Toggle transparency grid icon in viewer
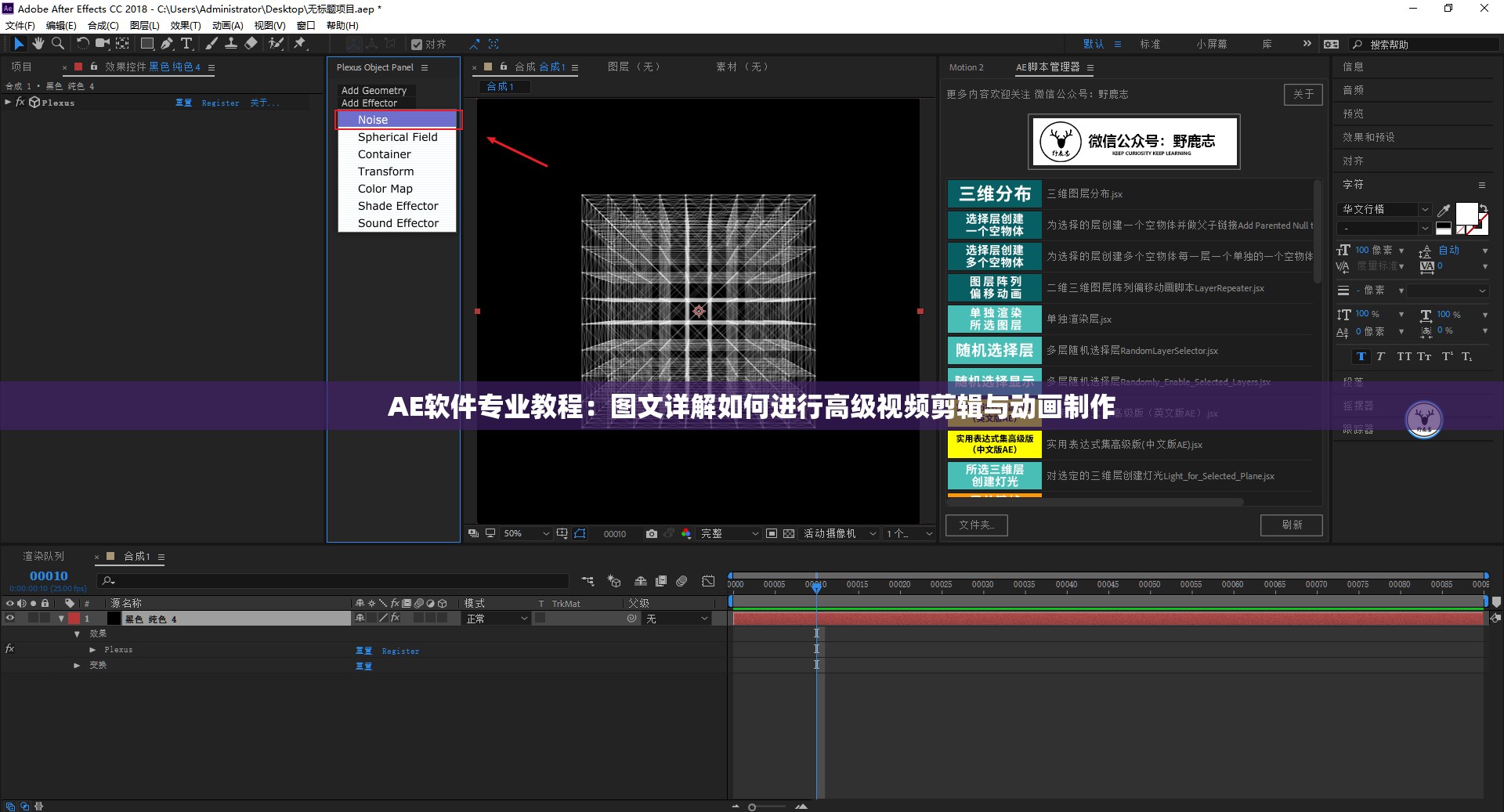Viewport: 1504px width, 812px height. (789, 533)
